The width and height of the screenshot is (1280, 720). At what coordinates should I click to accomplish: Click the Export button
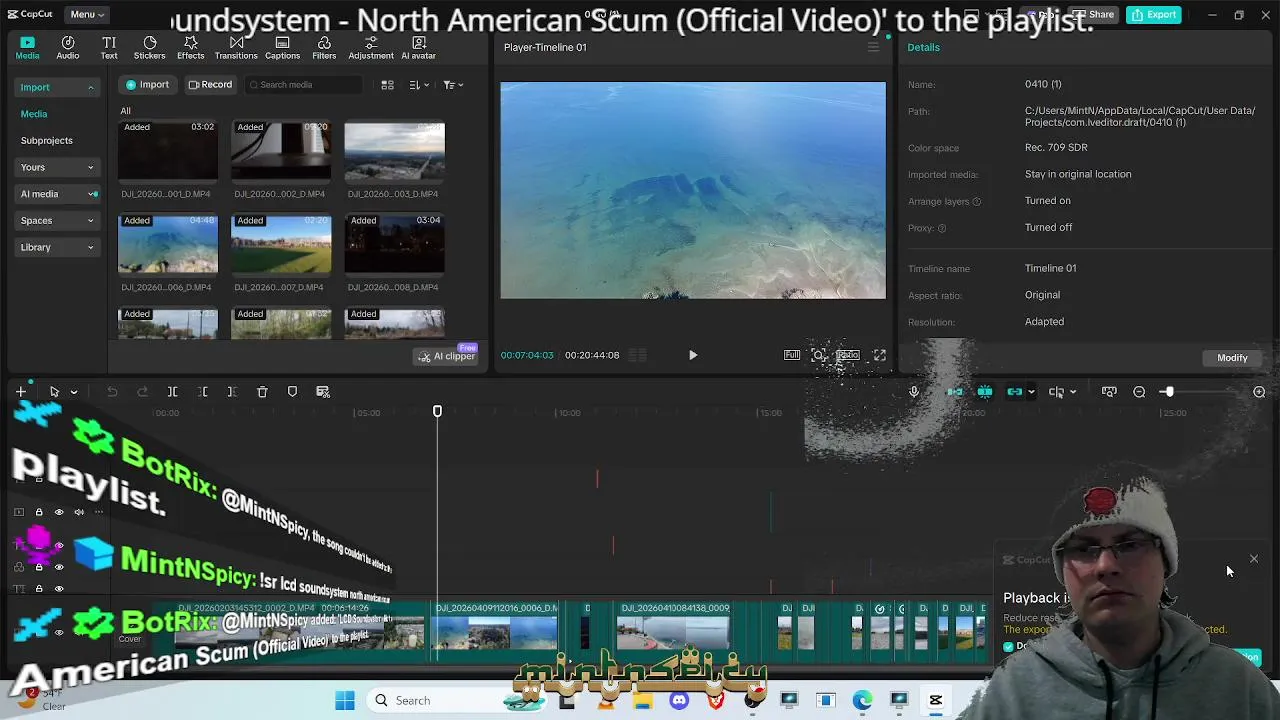1153,14
